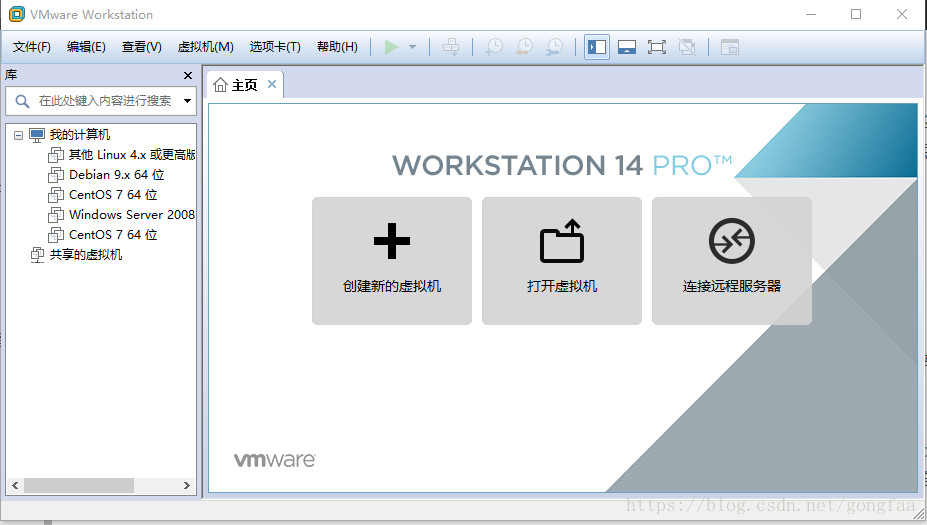
Task: Collapse the 我的计算机 tree node
Action: pyautogui.click(x=18, y=135)
